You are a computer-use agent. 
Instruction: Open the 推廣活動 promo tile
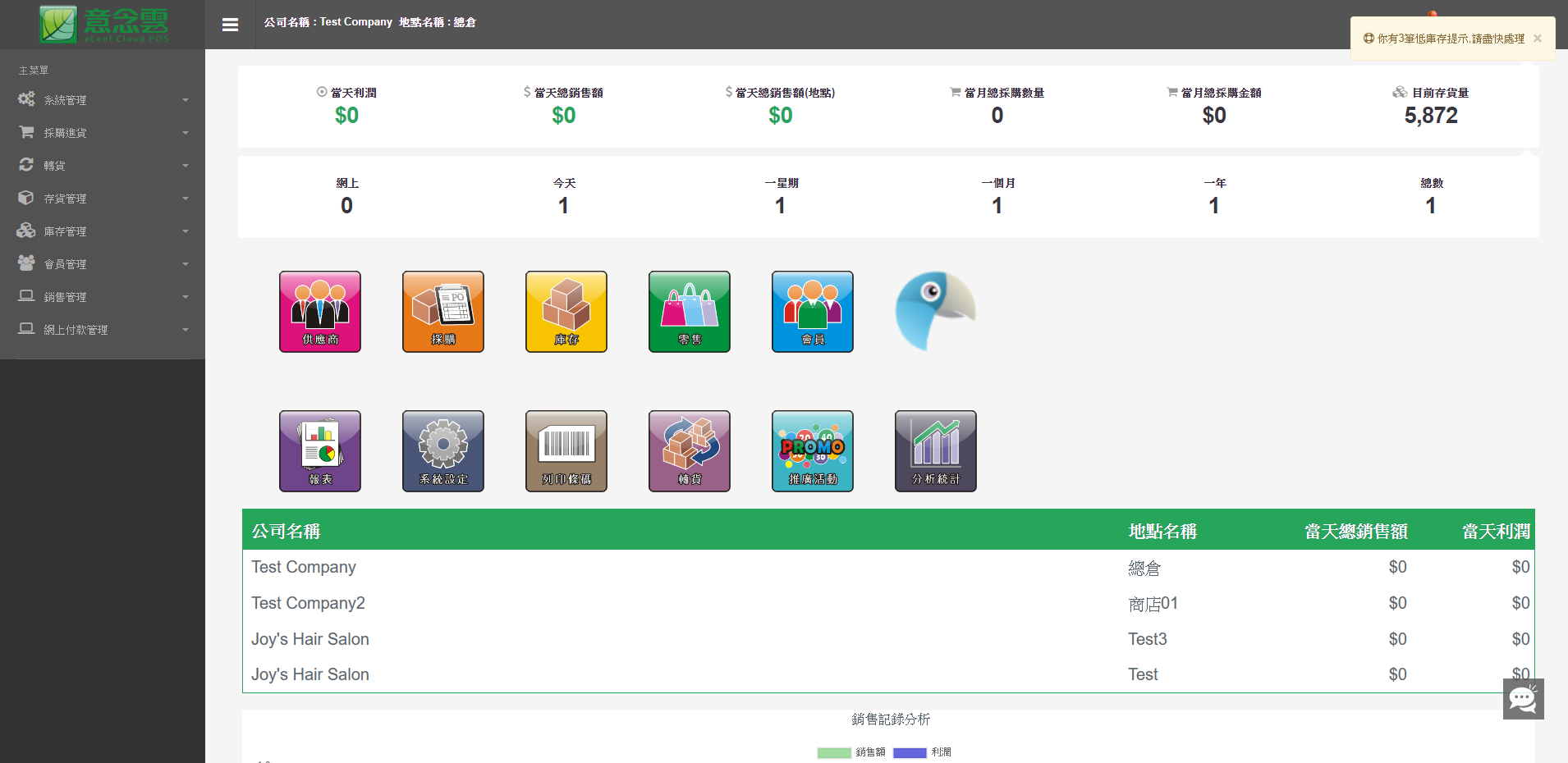813,451
